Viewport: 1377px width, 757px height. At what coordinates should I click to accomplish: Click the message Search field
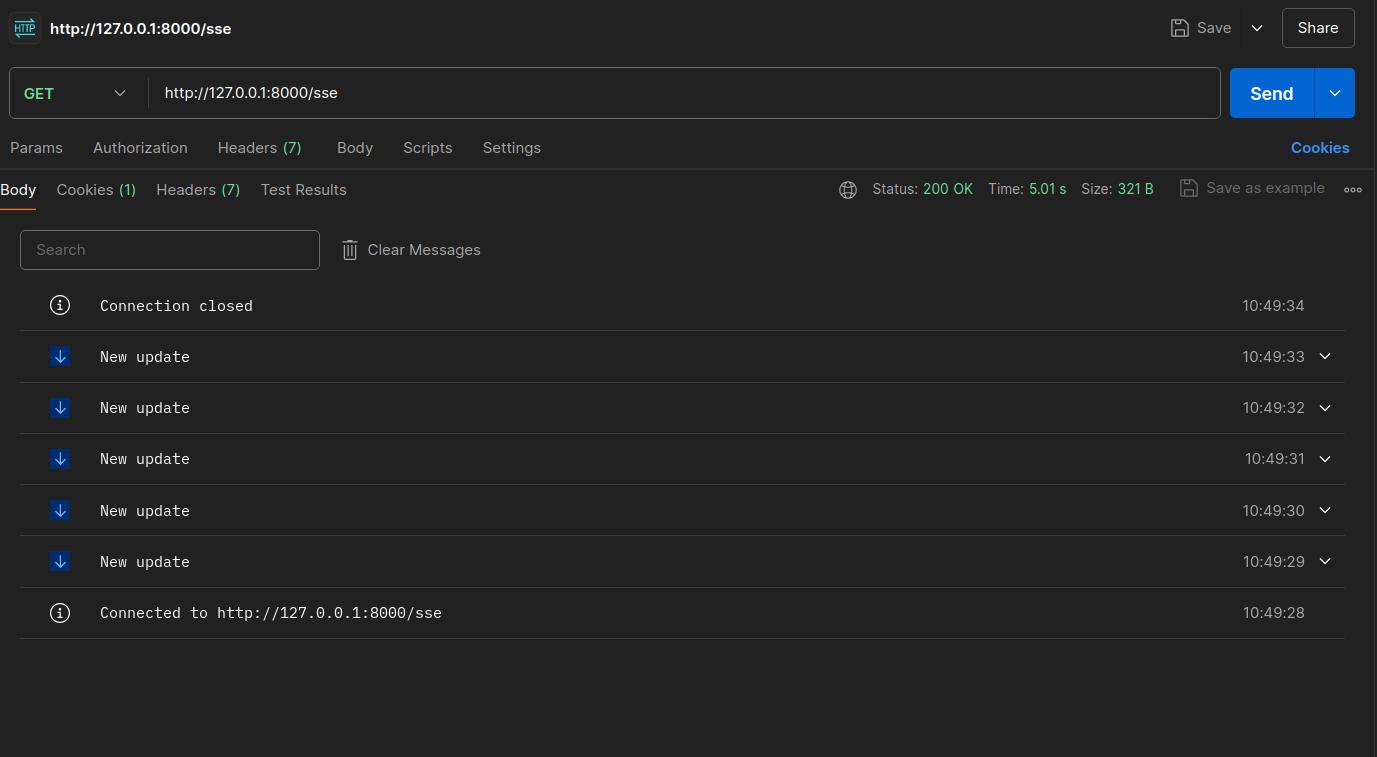coord(170,250)
